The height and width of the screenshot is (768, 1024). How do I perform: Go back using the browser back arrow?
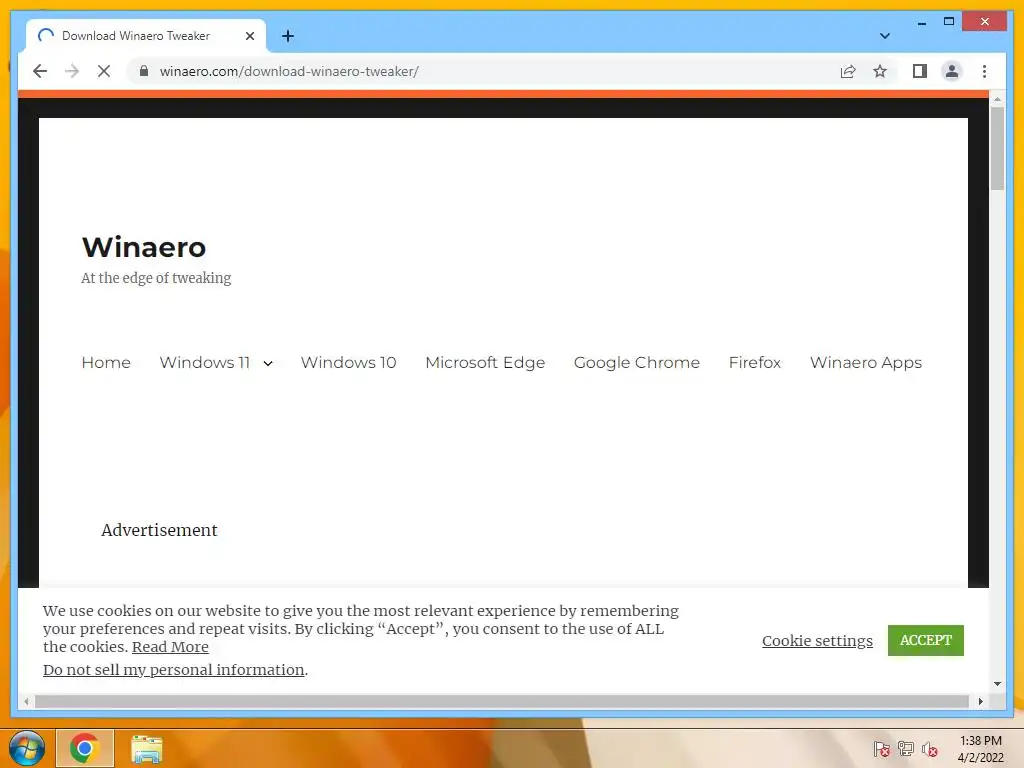coord(40,71)
